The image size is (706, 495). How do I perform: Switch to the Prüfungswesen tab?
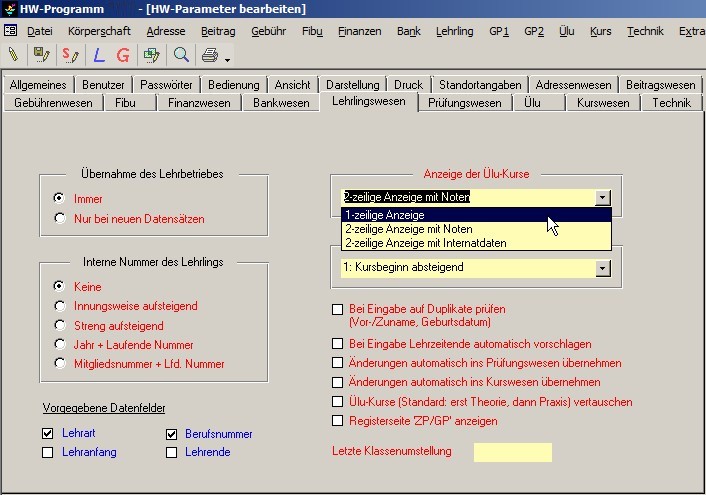[x=464, y=102]
